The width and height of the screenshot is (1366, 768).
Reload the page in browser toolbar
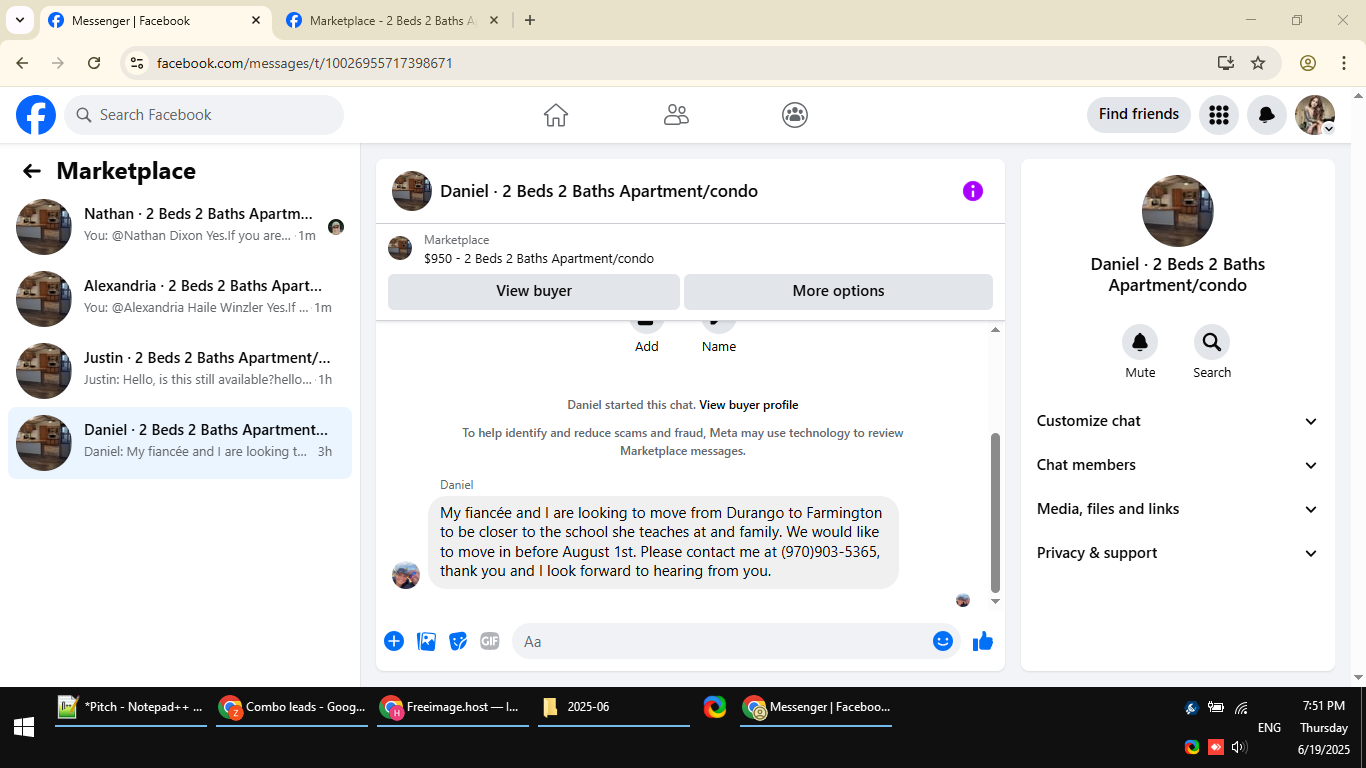click(94, 63)
